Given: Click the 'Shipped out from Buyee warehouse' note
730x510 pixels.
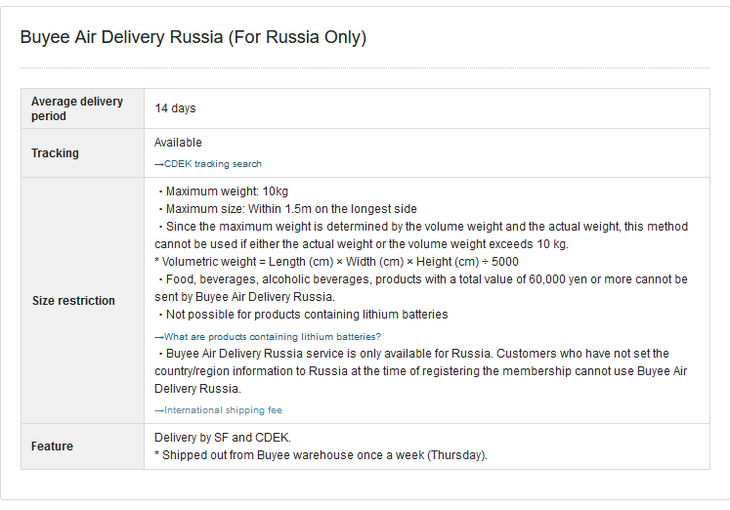Looking at the screenshot, I should 321,455.
